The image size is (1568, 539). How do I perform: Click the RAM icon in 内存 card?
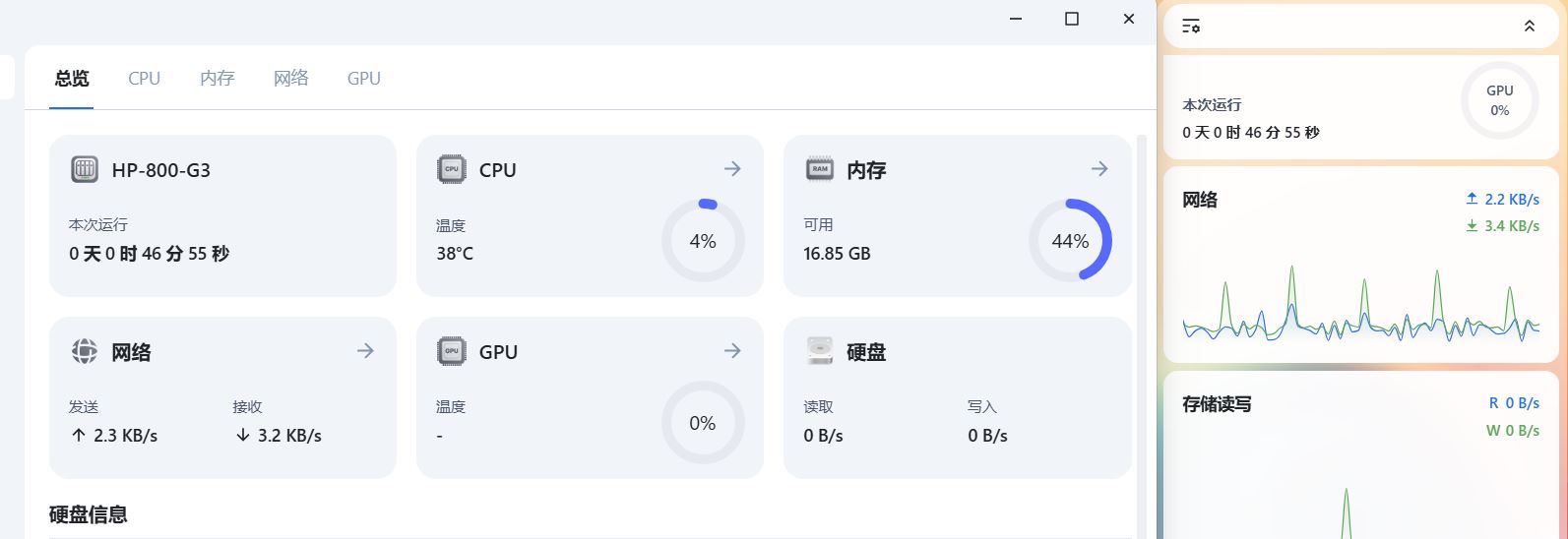click(819, 169)
